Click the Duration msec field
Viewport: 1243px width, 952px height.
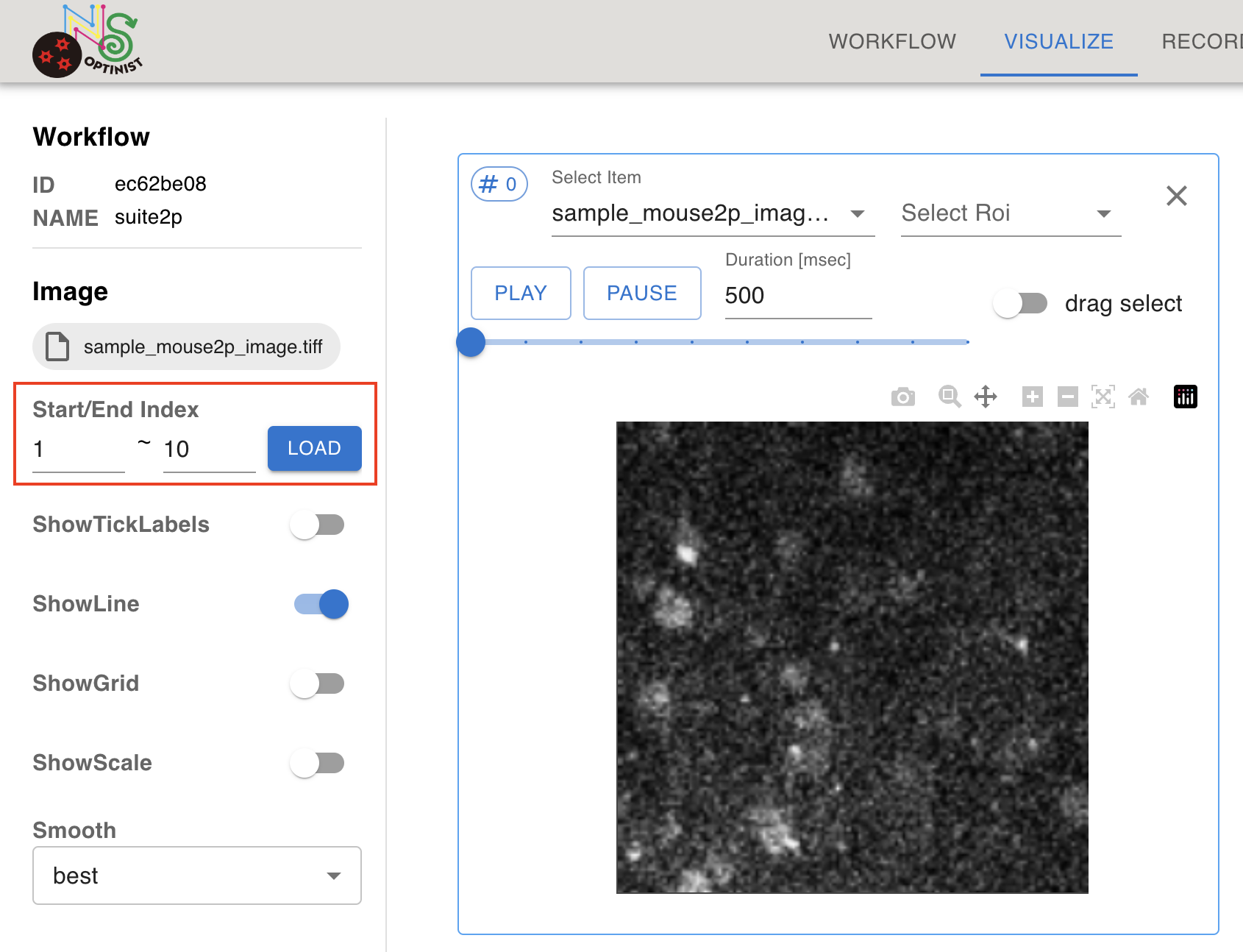coord(799,296)
